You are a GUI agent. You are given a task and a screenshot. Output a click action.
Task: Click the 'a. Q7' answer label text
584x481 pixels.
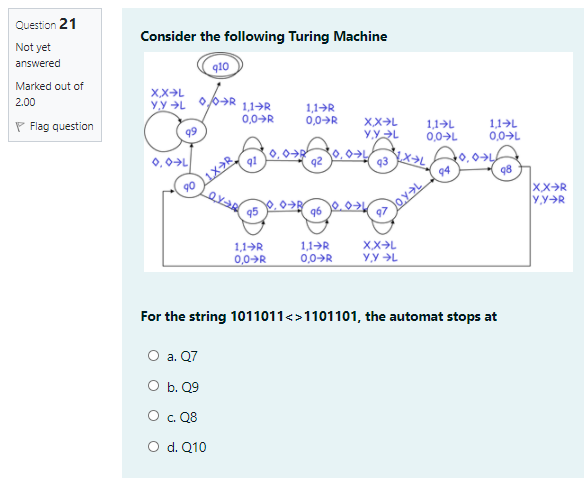coord(182,357)
